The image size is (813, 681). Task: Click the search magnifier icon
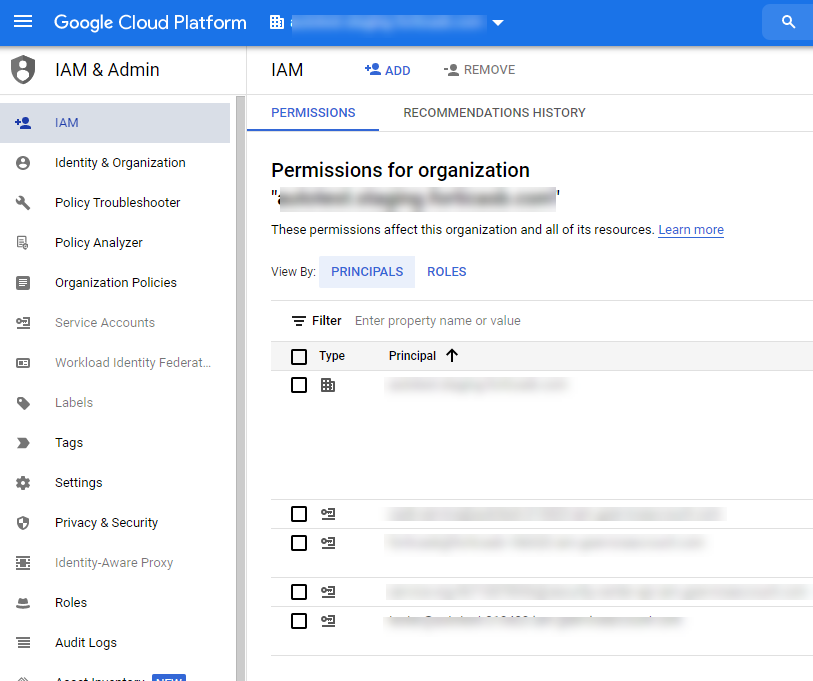pyautogui.click(x=788, y=22)
